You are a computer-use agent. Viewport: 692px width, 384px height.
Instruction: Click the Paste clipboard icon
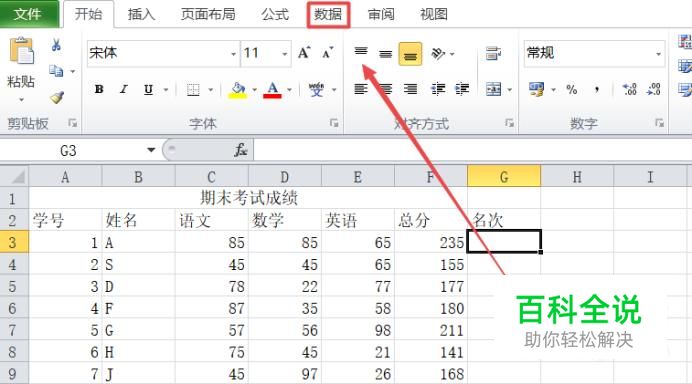[21, 51]
